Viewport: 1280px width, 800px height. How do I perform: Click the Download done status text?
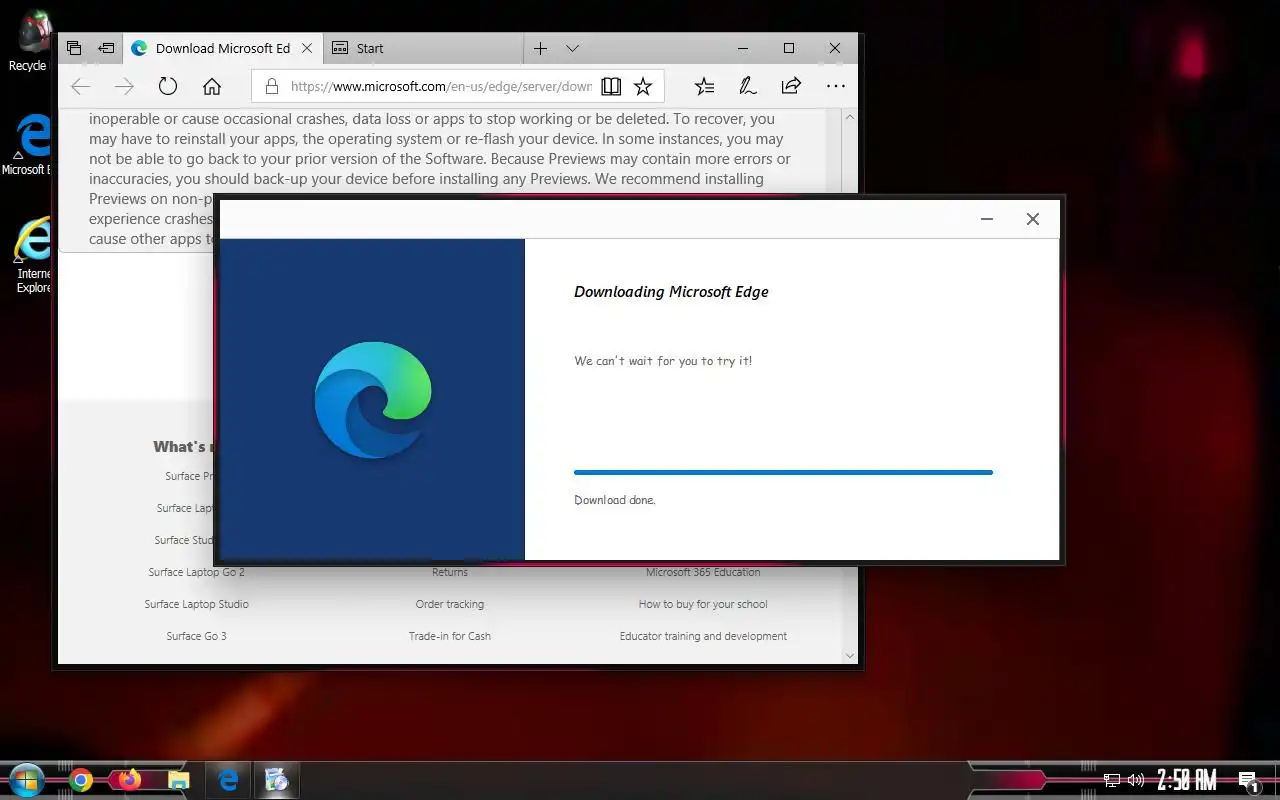[615, 500]
